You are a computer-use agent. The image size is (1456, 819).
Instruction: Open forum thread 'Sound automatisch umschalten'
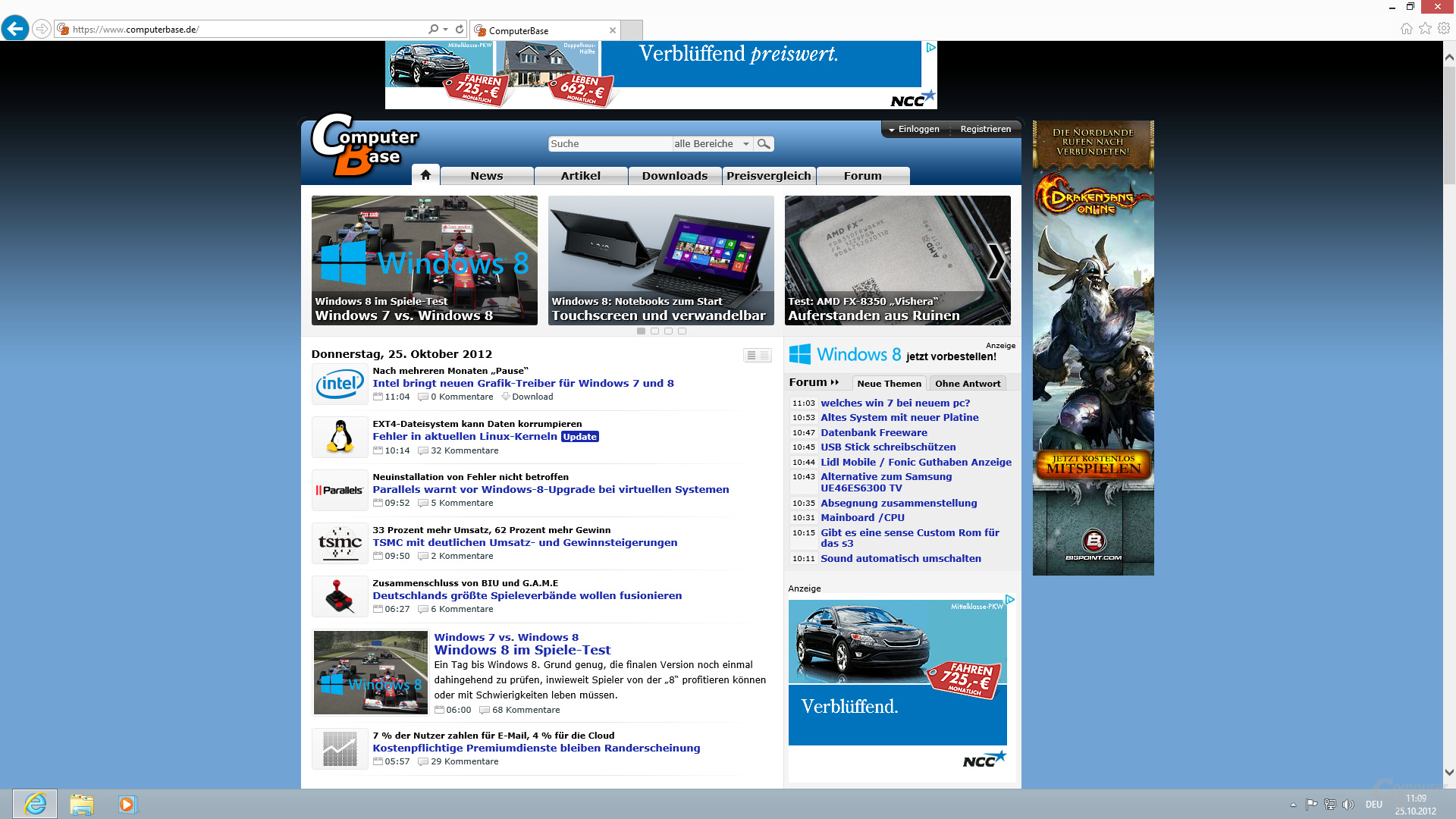click(901, 559)
